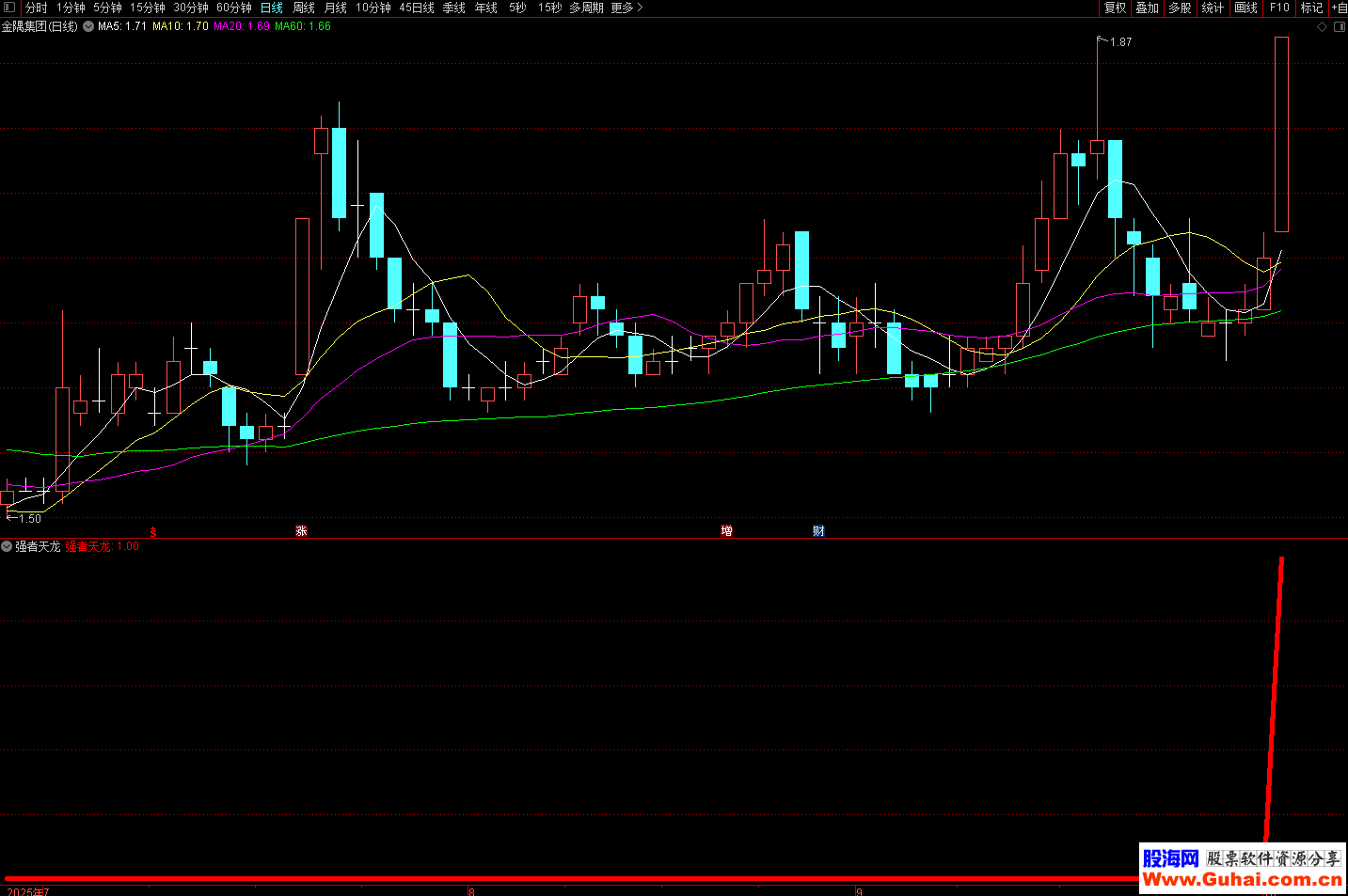Switch to 5分钟 period tab
The height and width of the screenshot is (896, 1348).
pyautogui.click(x=107, y=8)
